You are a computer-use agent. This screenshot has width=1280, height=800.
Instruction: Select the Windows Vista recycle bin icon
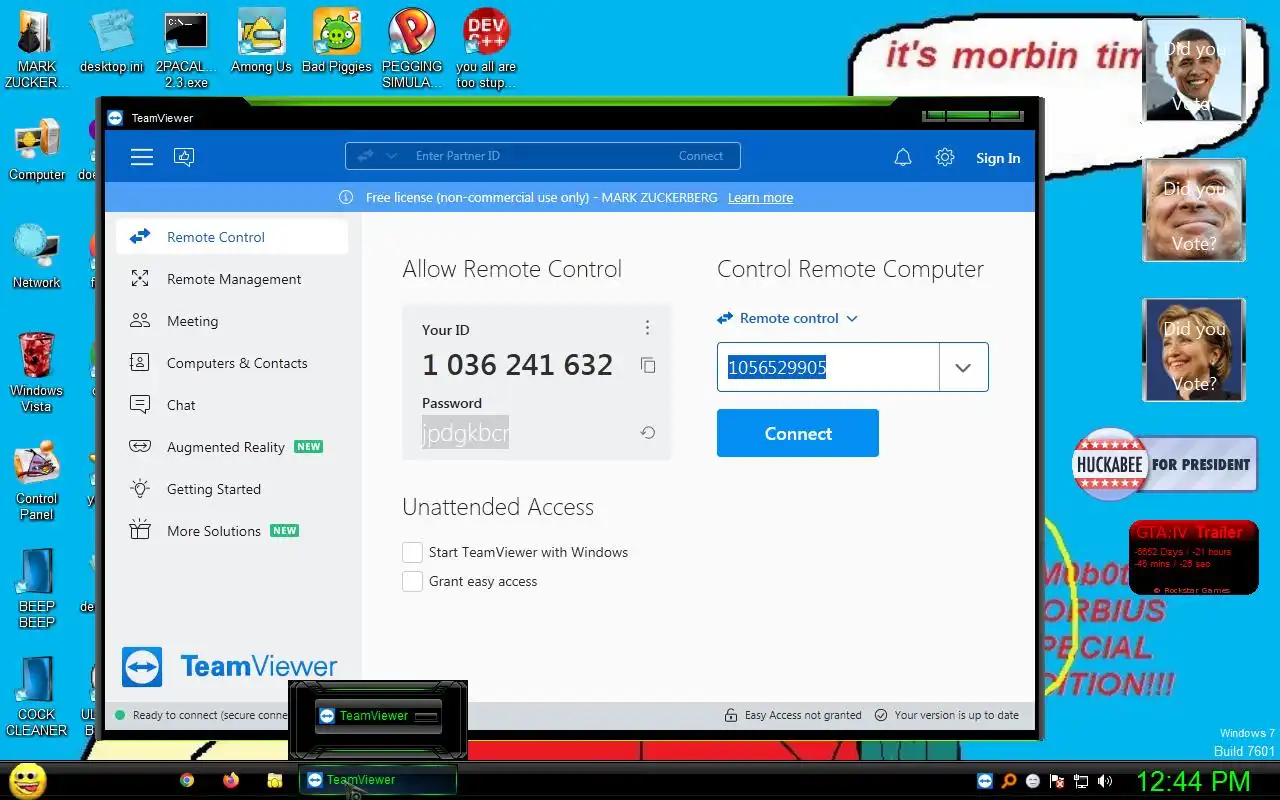click(37, 372)
